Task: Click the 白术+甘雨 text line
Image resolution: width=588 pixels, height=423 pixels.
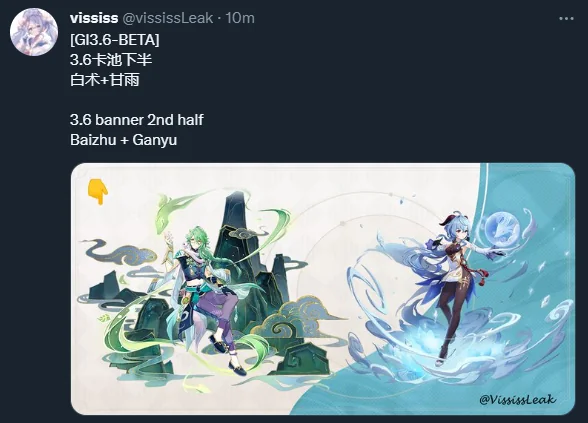Action: pyautogui.click(x=105, y=80)
